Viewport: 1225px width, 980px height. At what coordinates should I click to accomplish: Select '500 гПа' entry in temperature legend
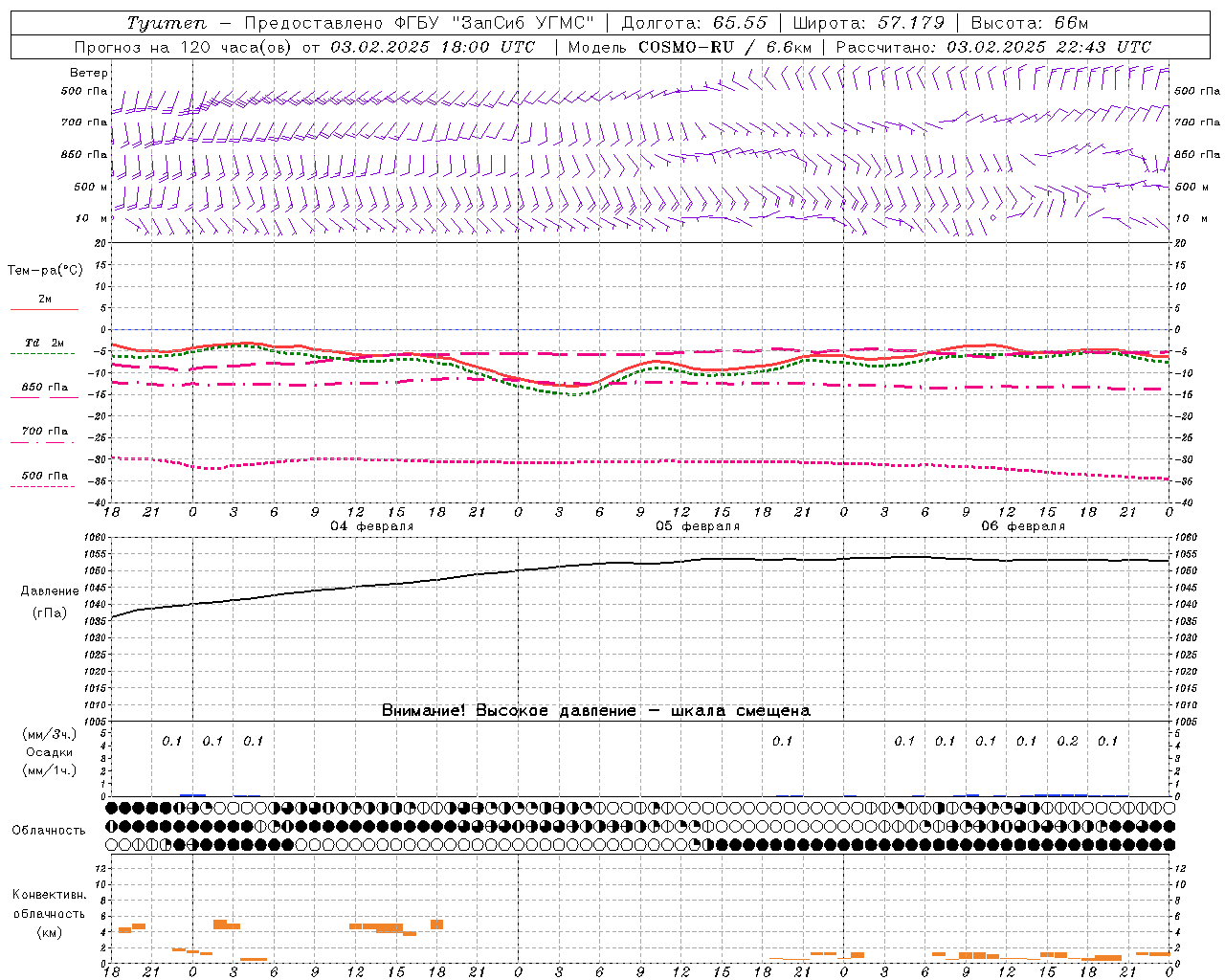[45, 476]
